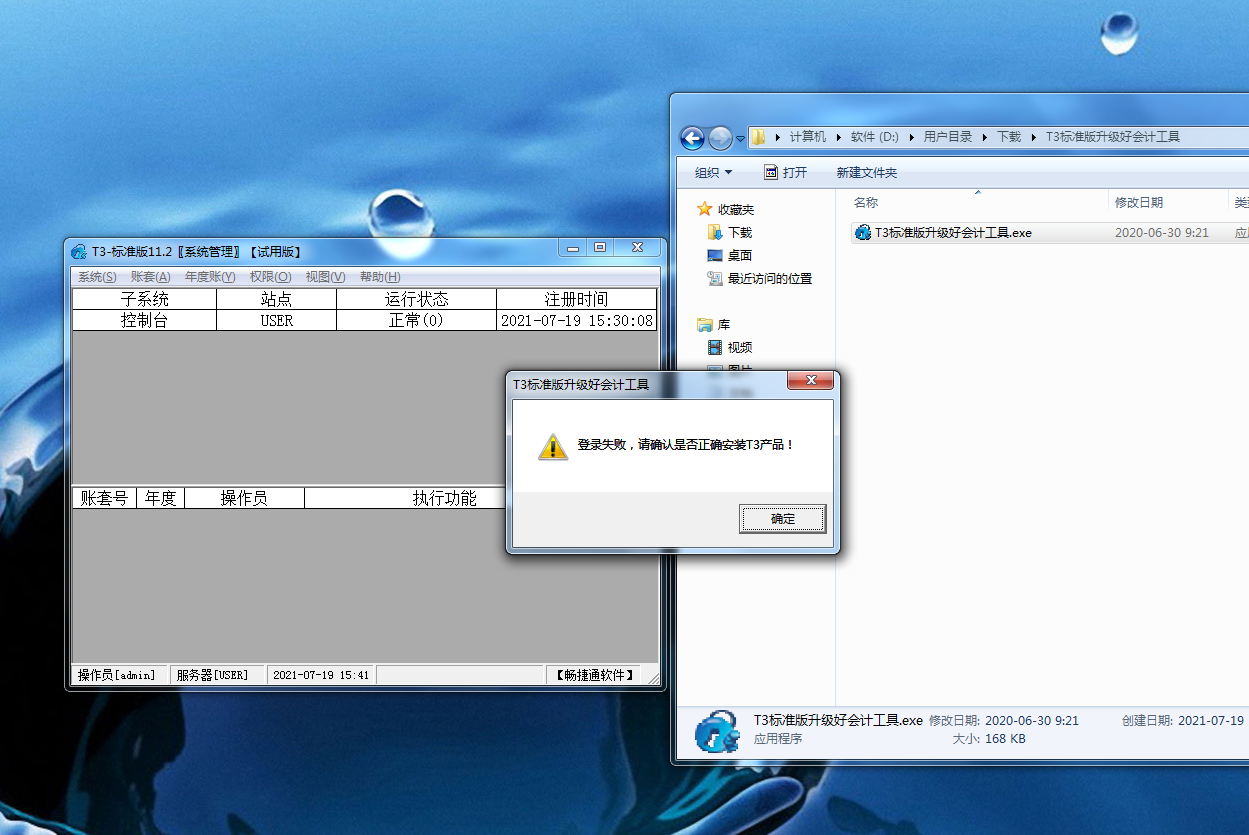Click the 账套号 column header
This screenshot has width=1249, height=835.
tap(104, 498)
